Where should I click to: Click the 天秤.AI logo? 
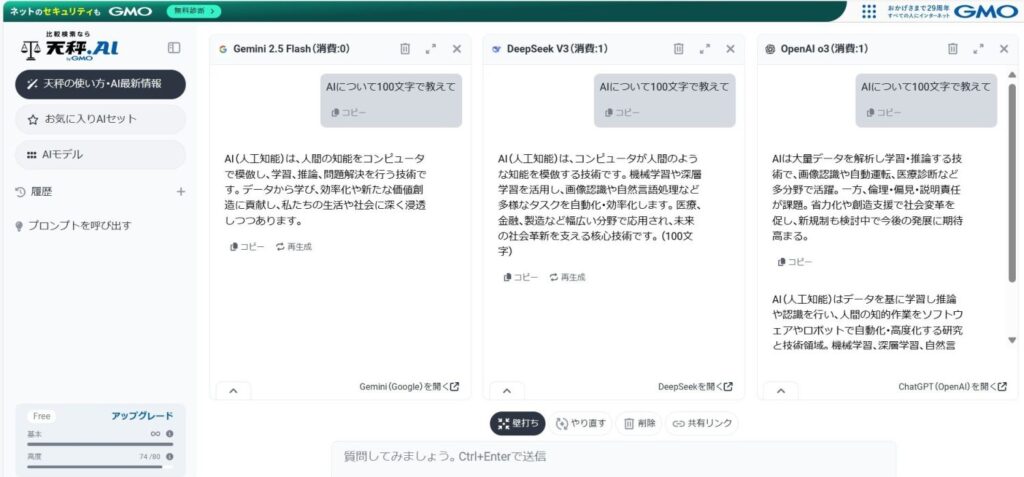[x=70, y=48]
